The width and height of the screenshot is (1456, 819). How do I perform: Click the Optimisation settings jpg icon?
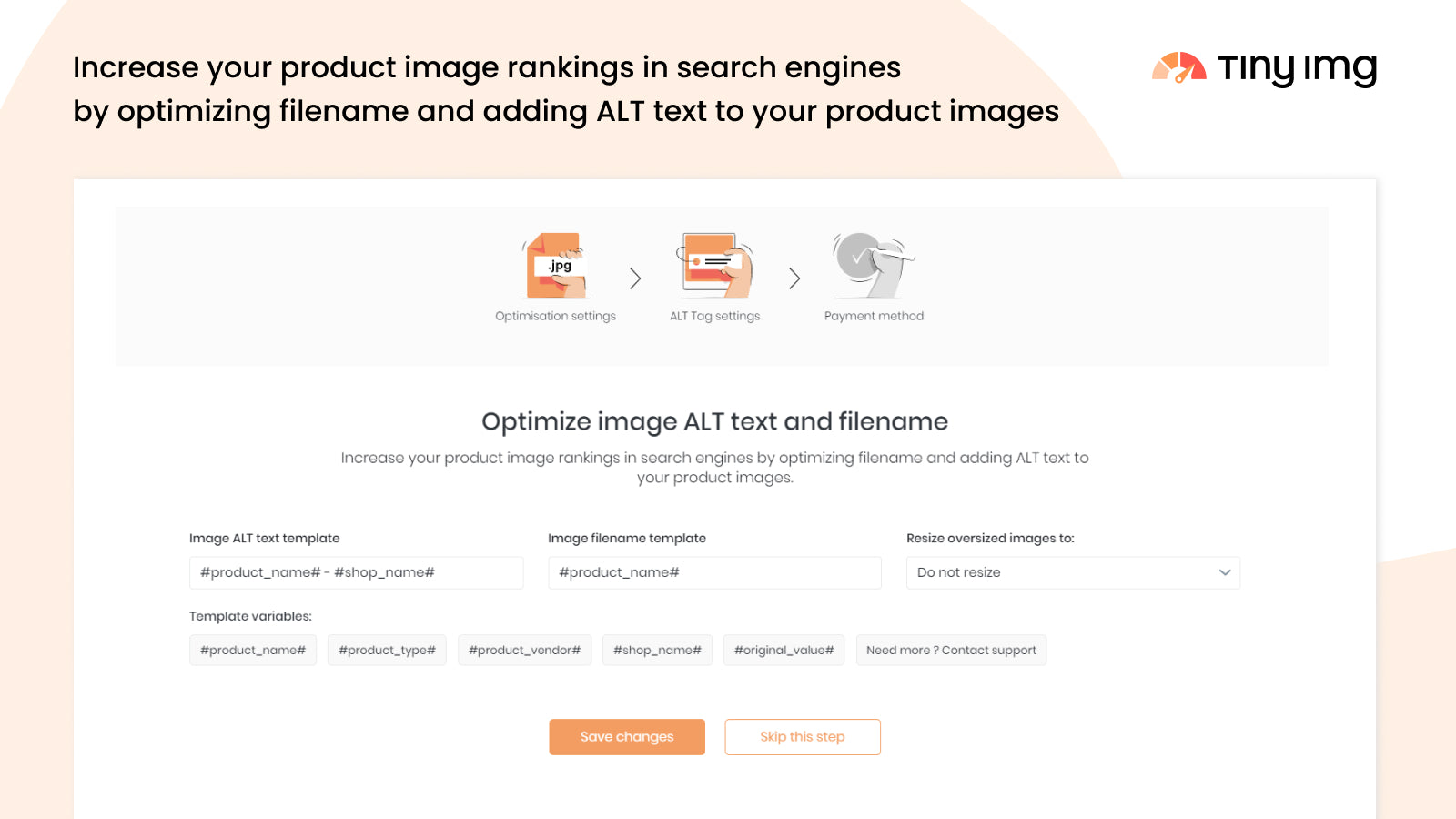click(x=556, y=266)
